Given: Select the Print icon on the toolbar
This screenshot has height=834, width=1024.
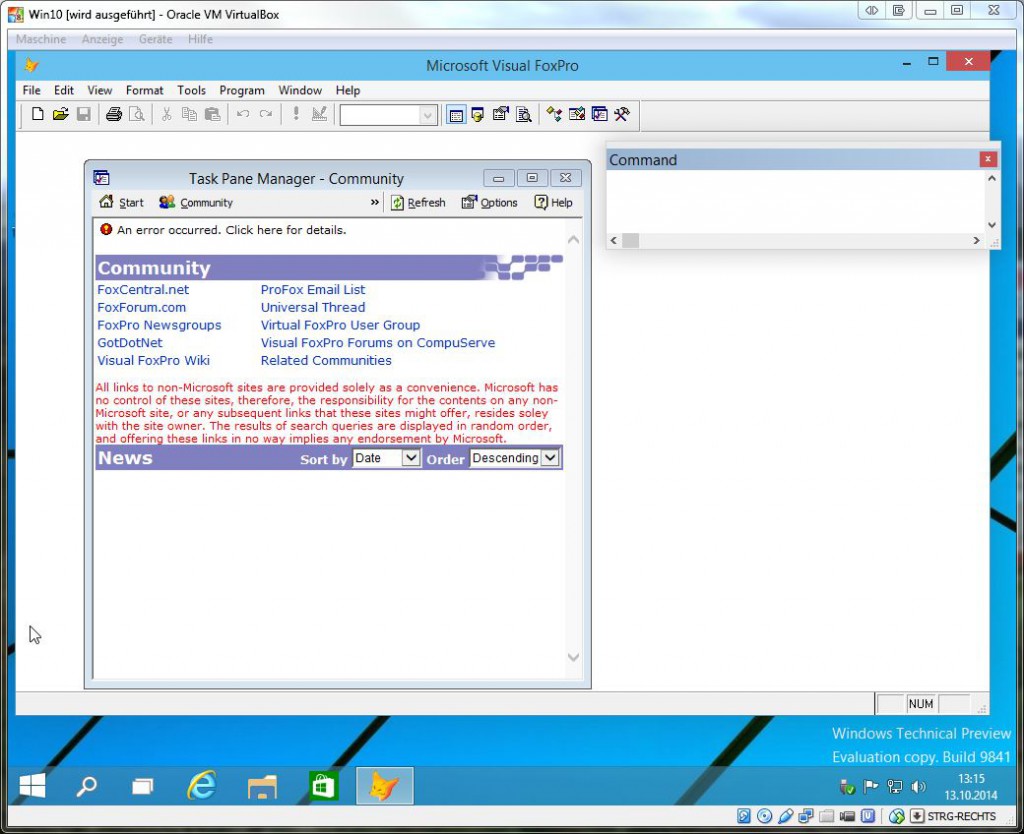Looking at the screenshot, I should click(x=111, y=114).
